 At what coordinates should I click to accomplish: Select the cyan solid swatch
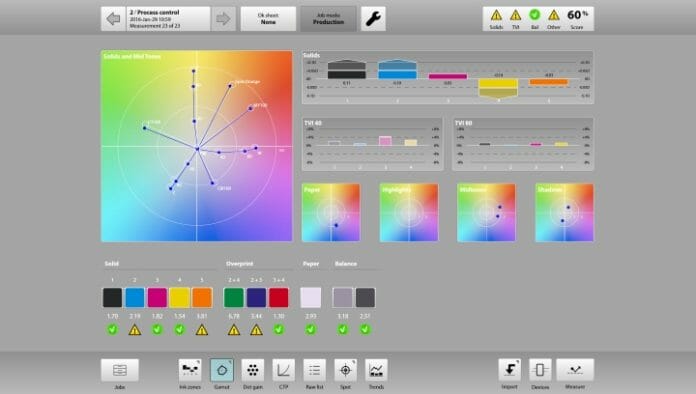pyautogui.click(x=134, y=297)
